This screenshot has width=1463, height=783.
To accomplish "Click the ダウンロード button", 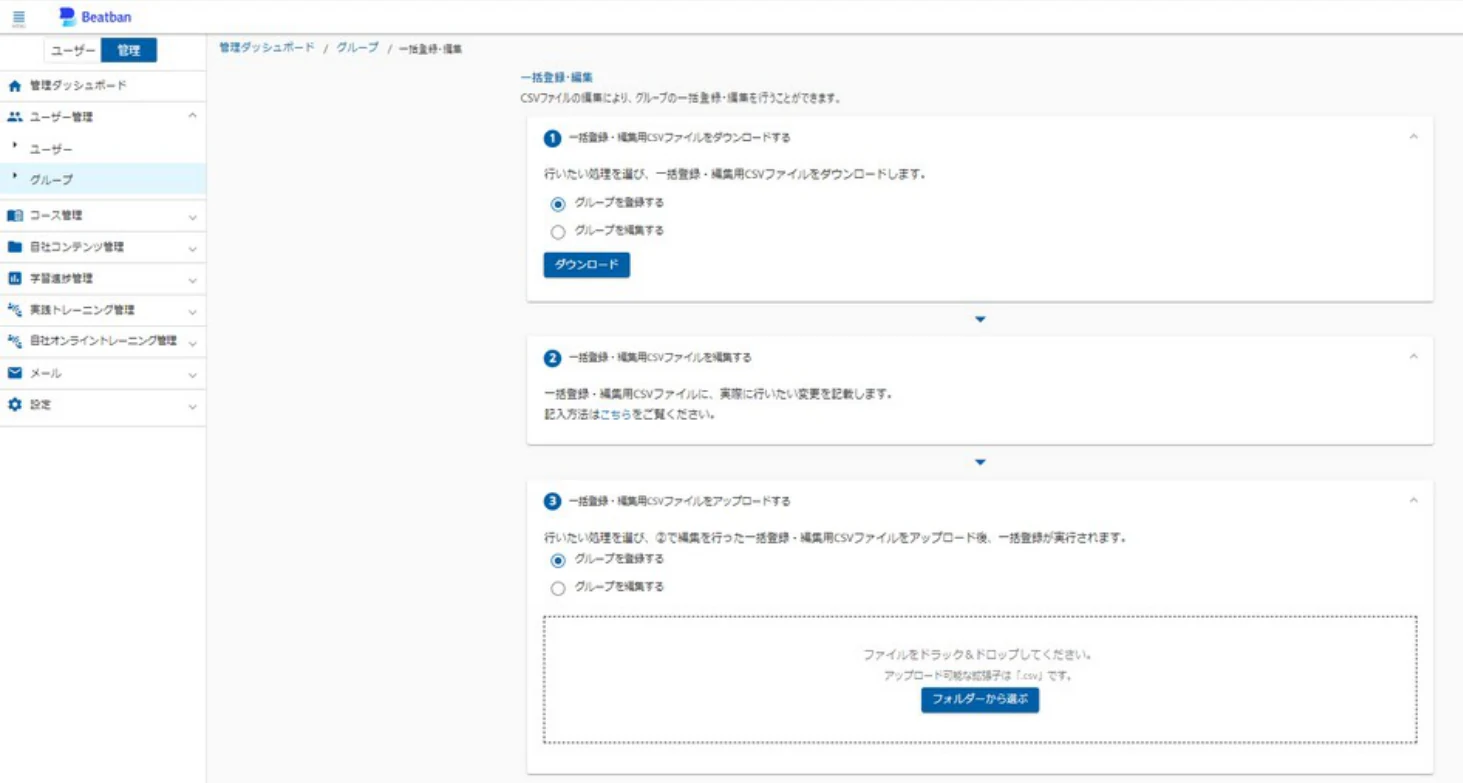I will click(586, 265).
